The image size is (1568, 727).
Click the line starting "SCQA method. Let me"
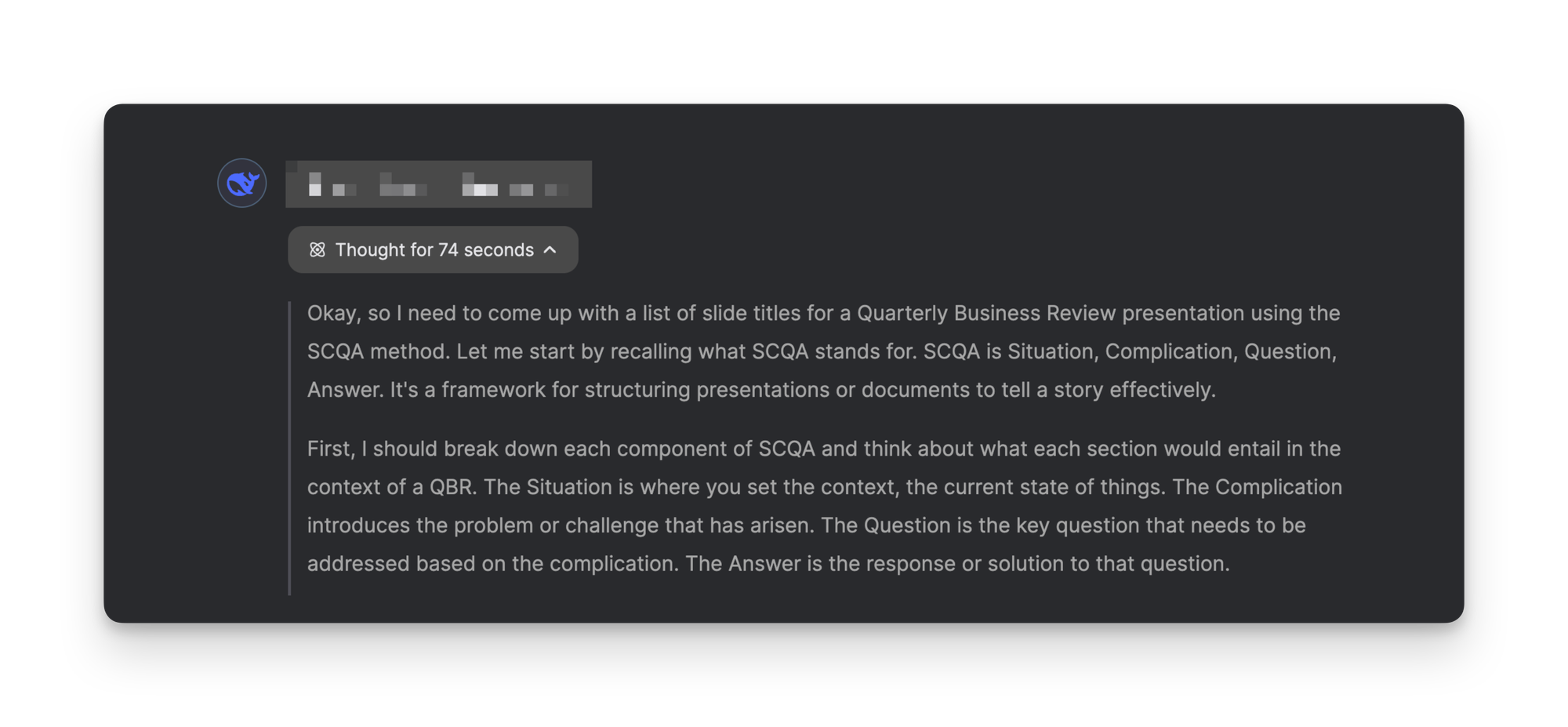[x=822, y=351]
